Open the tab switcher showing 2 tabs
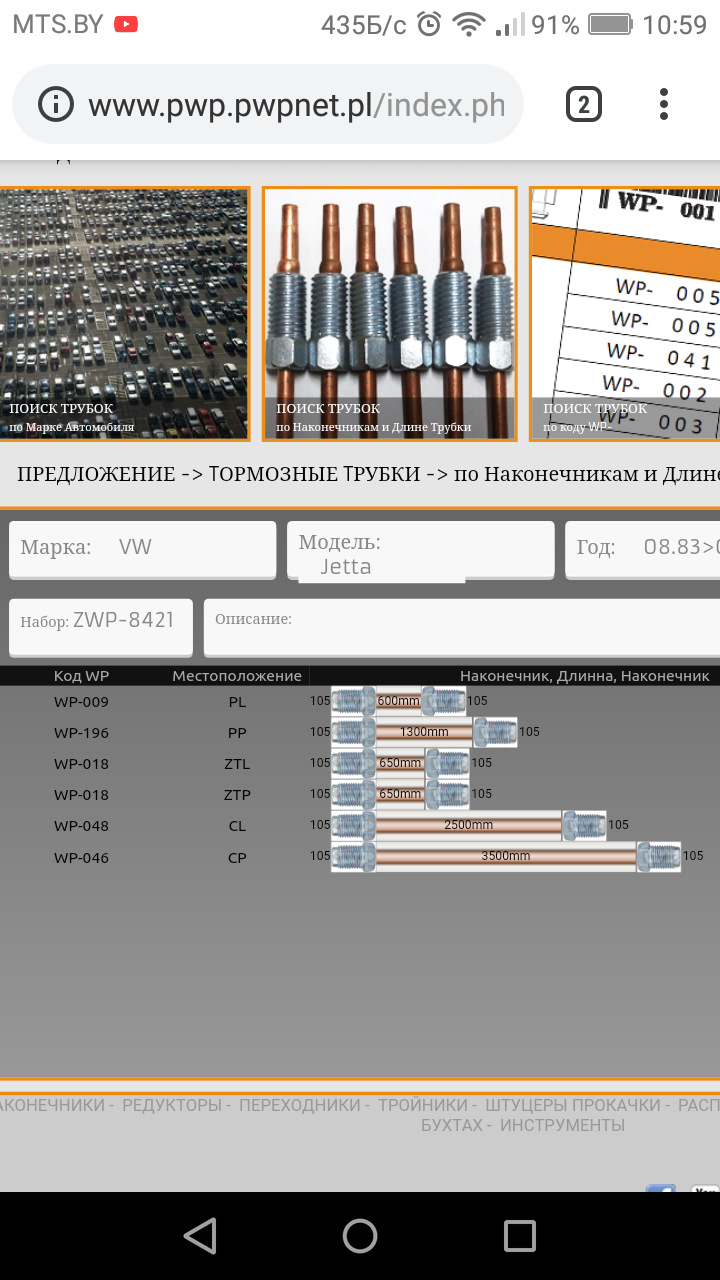 pos(584,104)
